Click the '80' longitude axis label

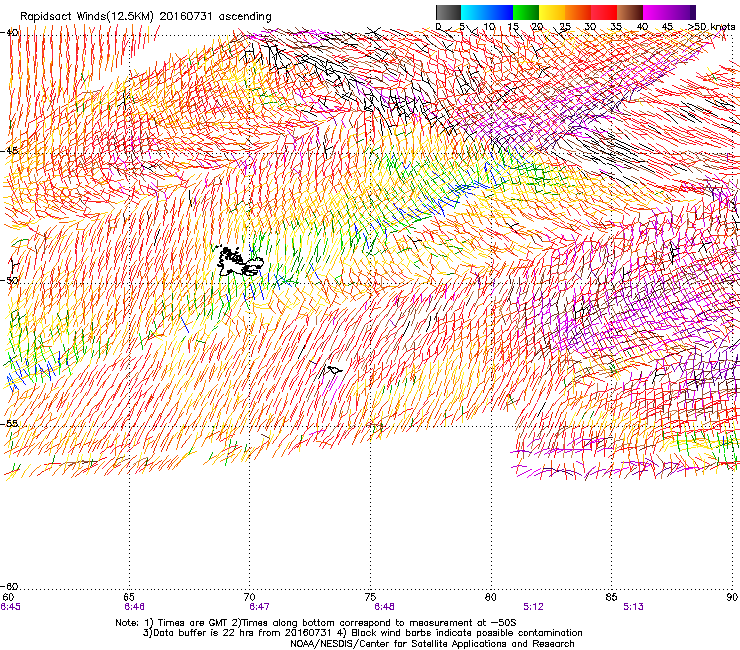tap(491, 597)
